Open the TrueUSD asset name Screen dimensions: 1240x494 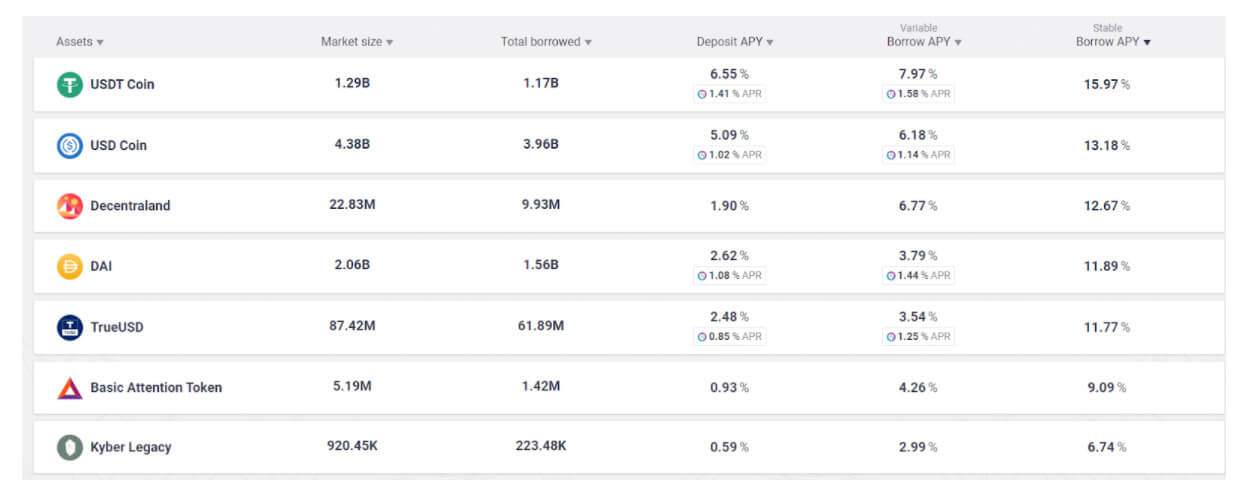pos(117,327)
